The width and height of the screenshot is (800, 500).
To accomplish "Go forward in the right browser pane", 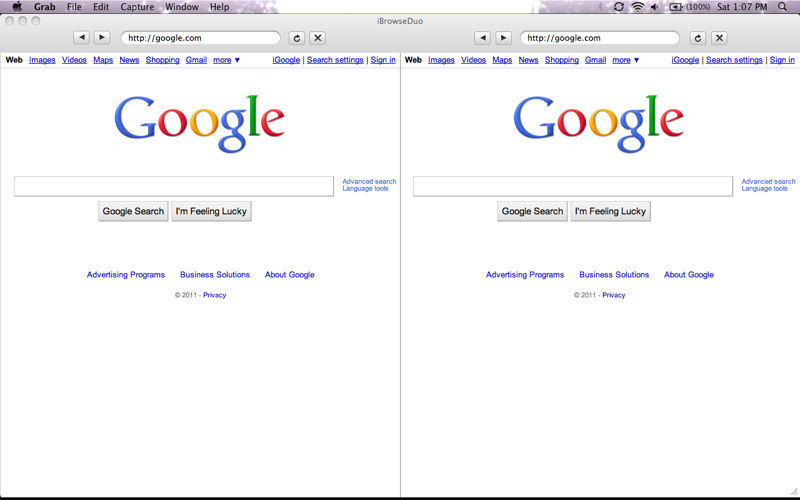I will click(x=503, y=37).
